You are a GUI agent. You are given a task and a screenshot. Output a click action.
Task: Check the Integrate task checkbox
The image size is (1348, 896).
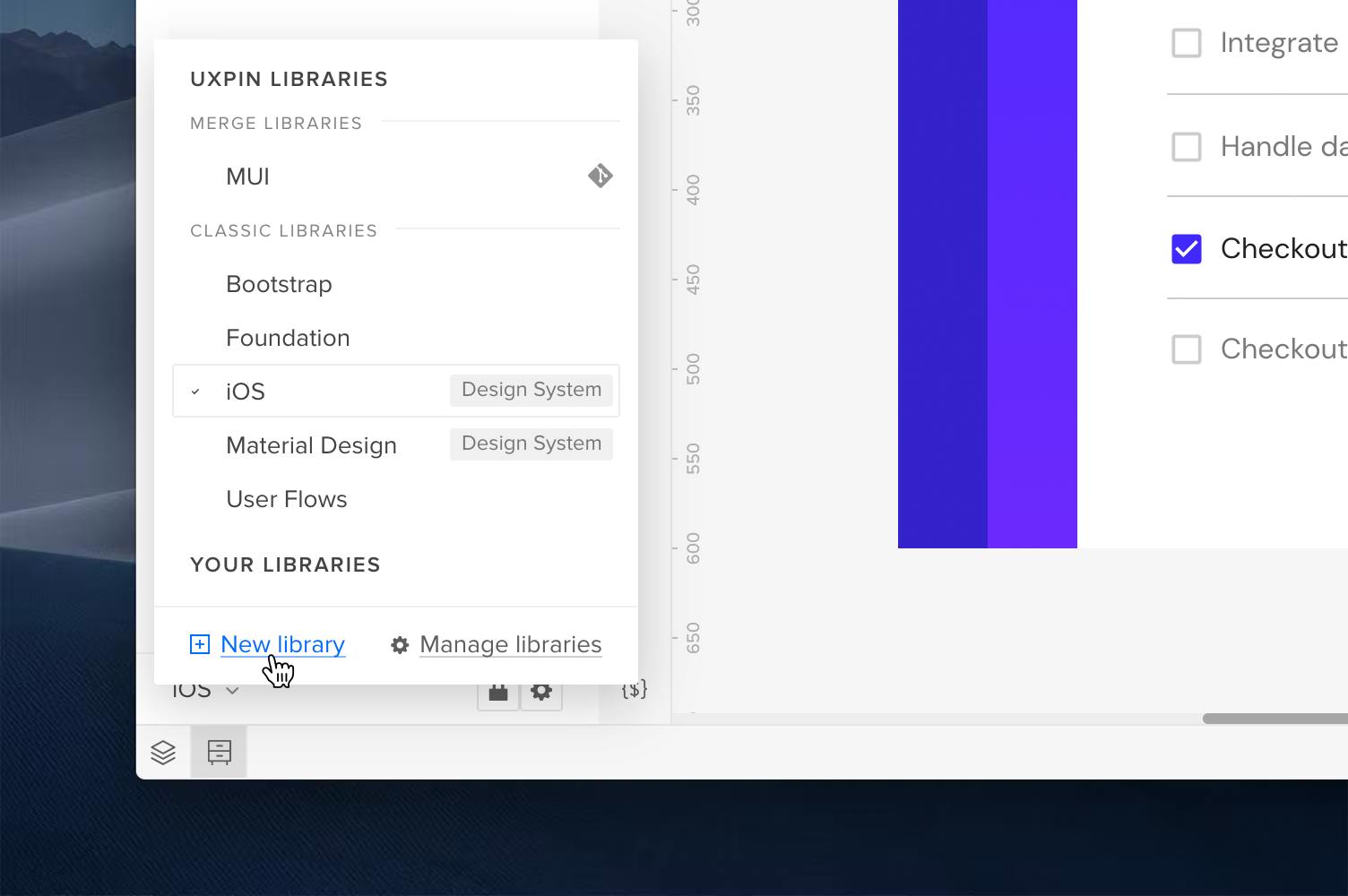click(1186, 42)
